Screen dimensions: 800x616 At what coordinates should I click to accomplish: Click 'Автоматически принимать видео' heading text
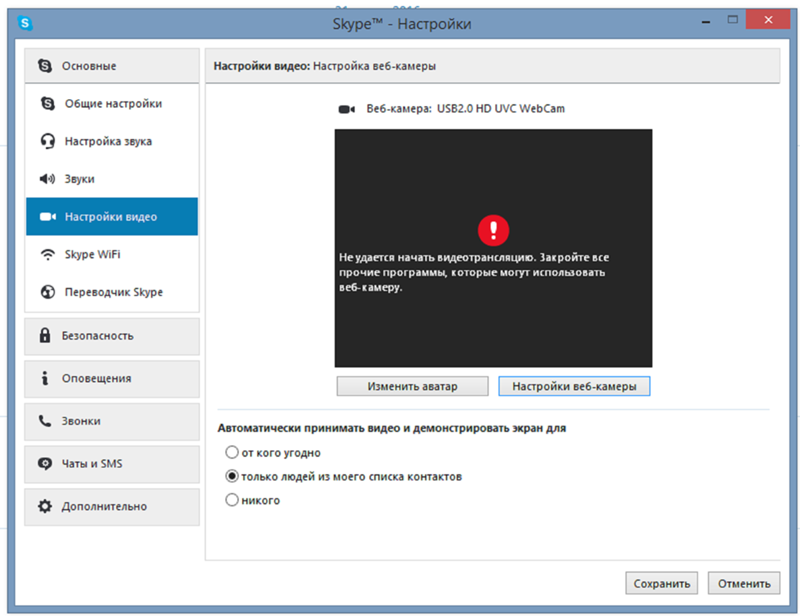pyautogui.click(x=392, y=428)
